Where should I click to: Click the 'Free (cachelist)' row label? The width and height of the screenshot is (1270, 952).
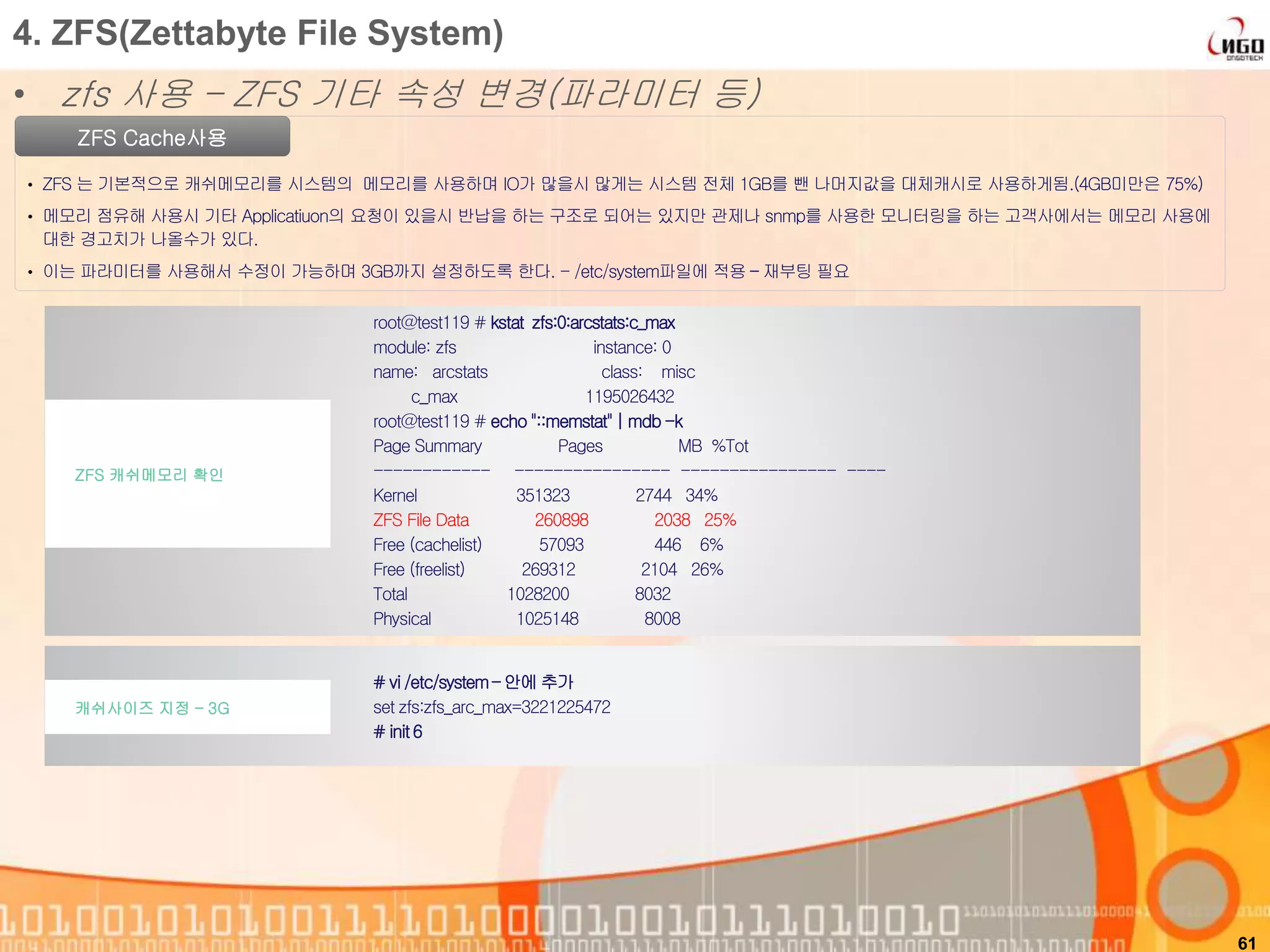point(427,545)
